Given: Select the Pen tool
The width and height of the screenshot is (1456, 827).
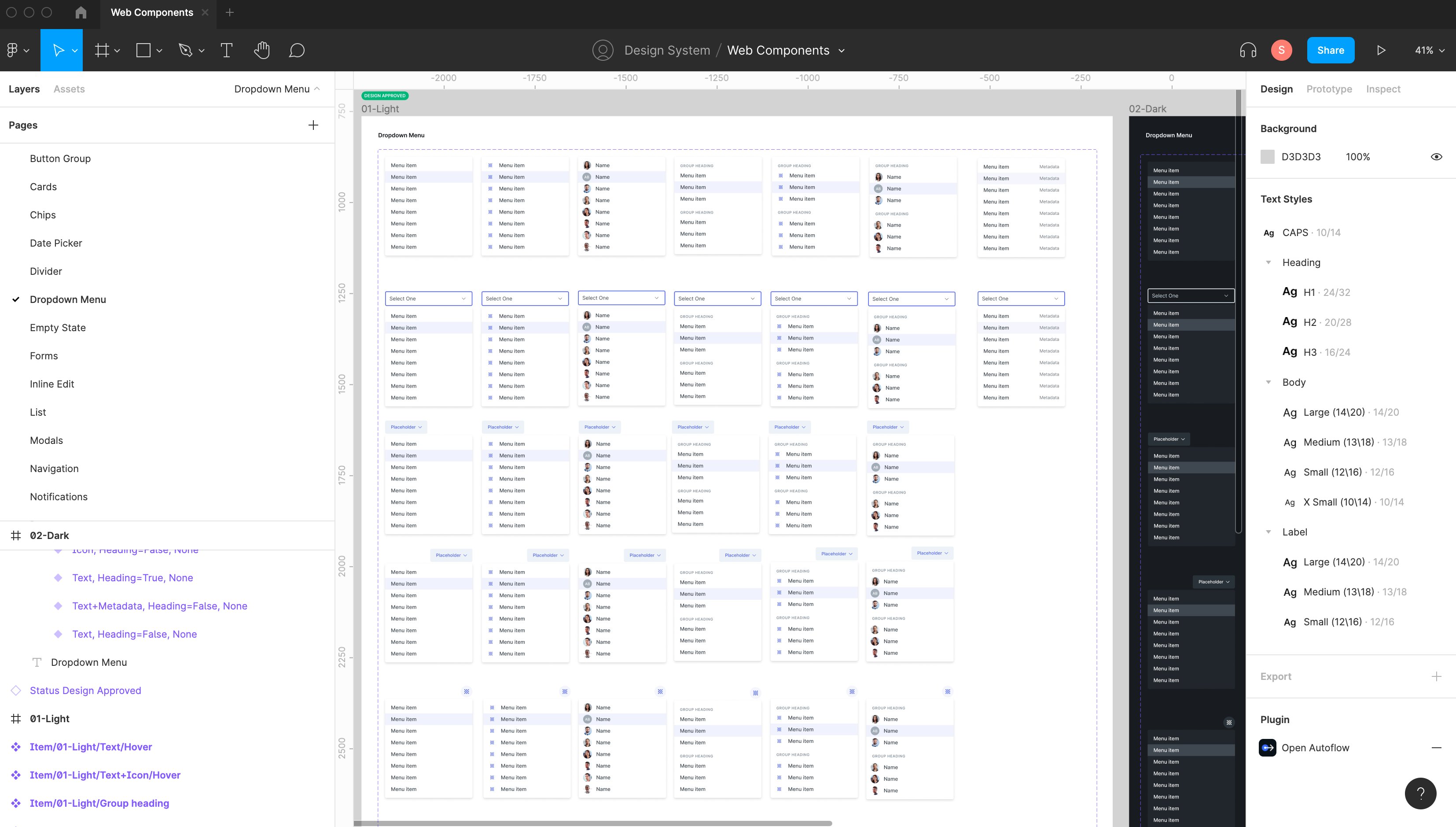Looking at the screenshot, I should point(187,50).
